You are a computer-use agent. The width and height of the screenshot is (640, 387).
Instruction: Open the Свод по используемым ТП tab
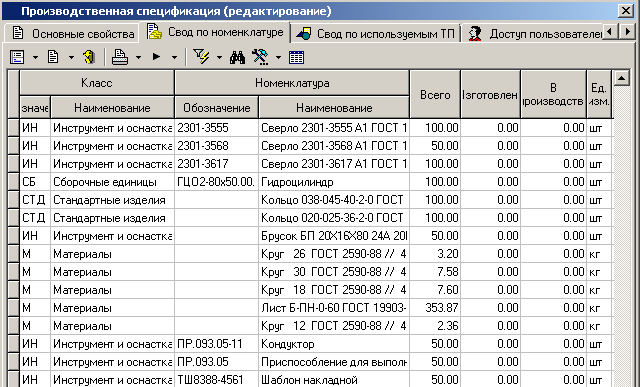point(376,33)
